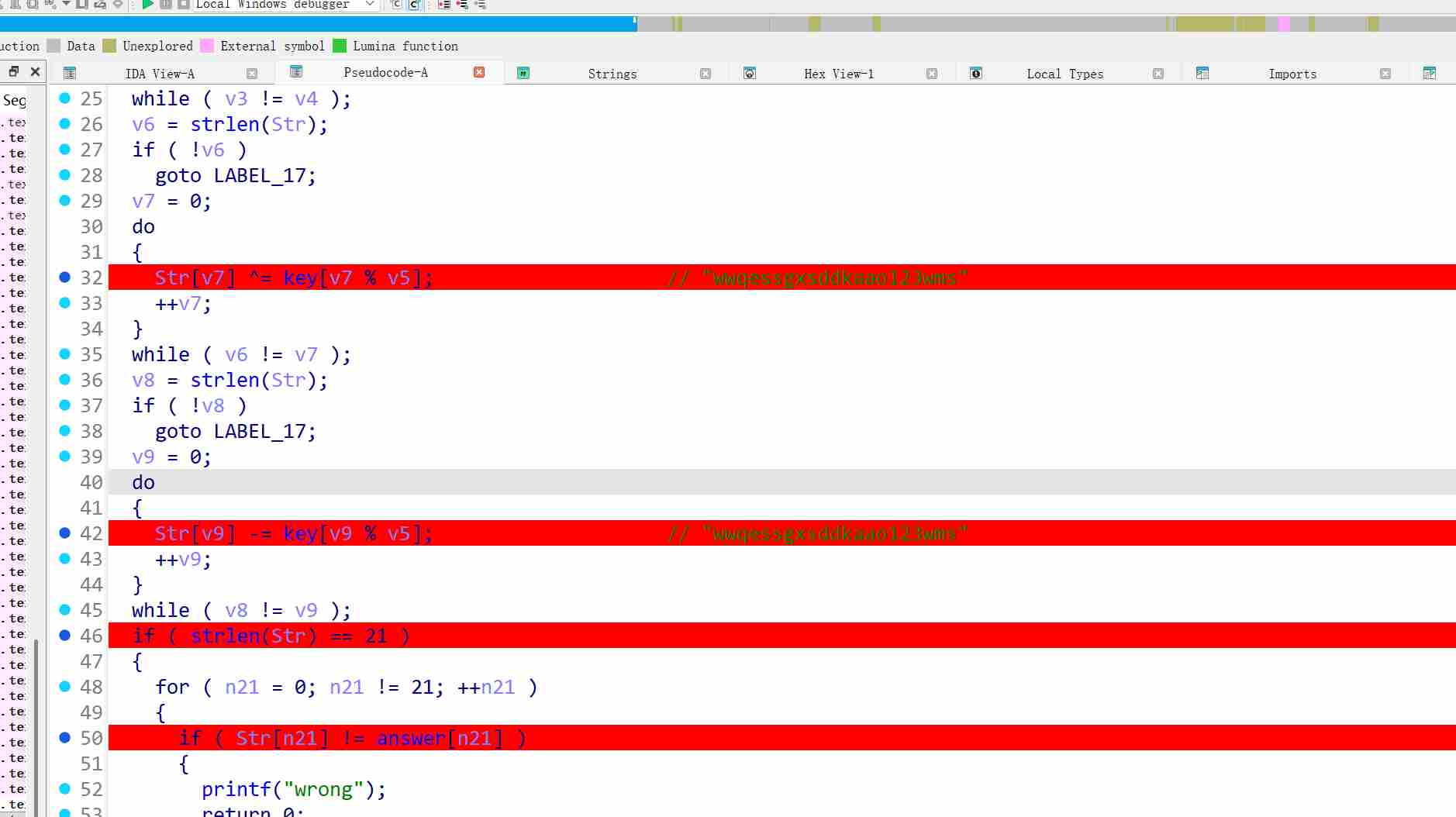1456x817 pixels.
Task: Switch to the IDA View-A tab
Action: point(160,74)
